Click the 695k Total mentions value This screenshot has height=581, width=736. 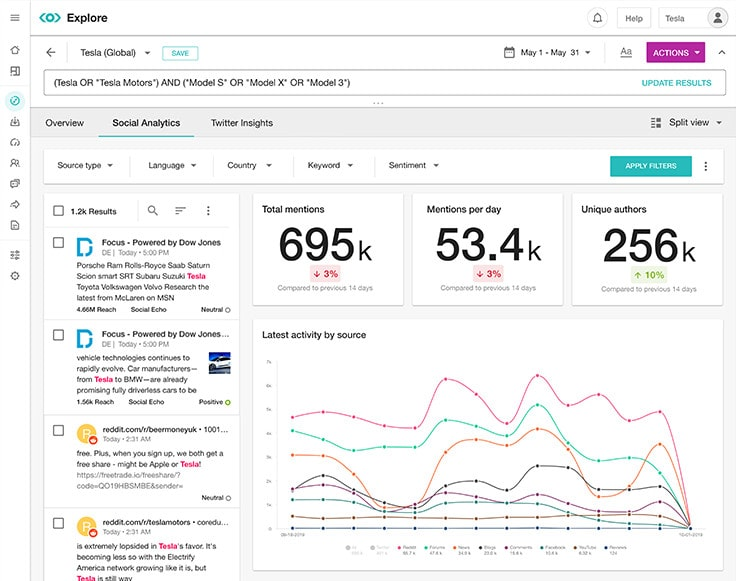click(x=325, y=245)
